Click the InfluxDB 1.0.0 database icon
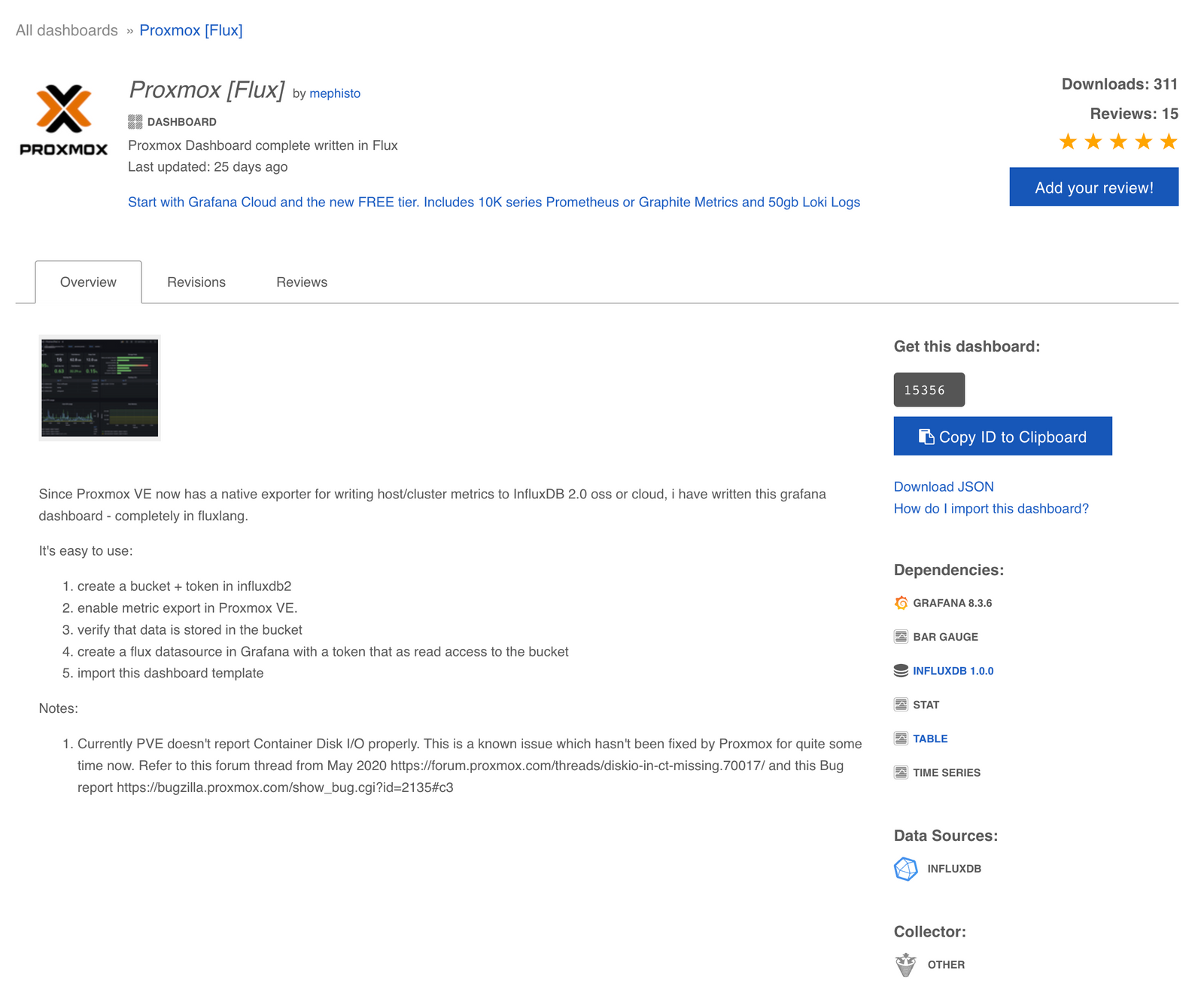This screenshot has width=1204, height=1002. (901, 671)
